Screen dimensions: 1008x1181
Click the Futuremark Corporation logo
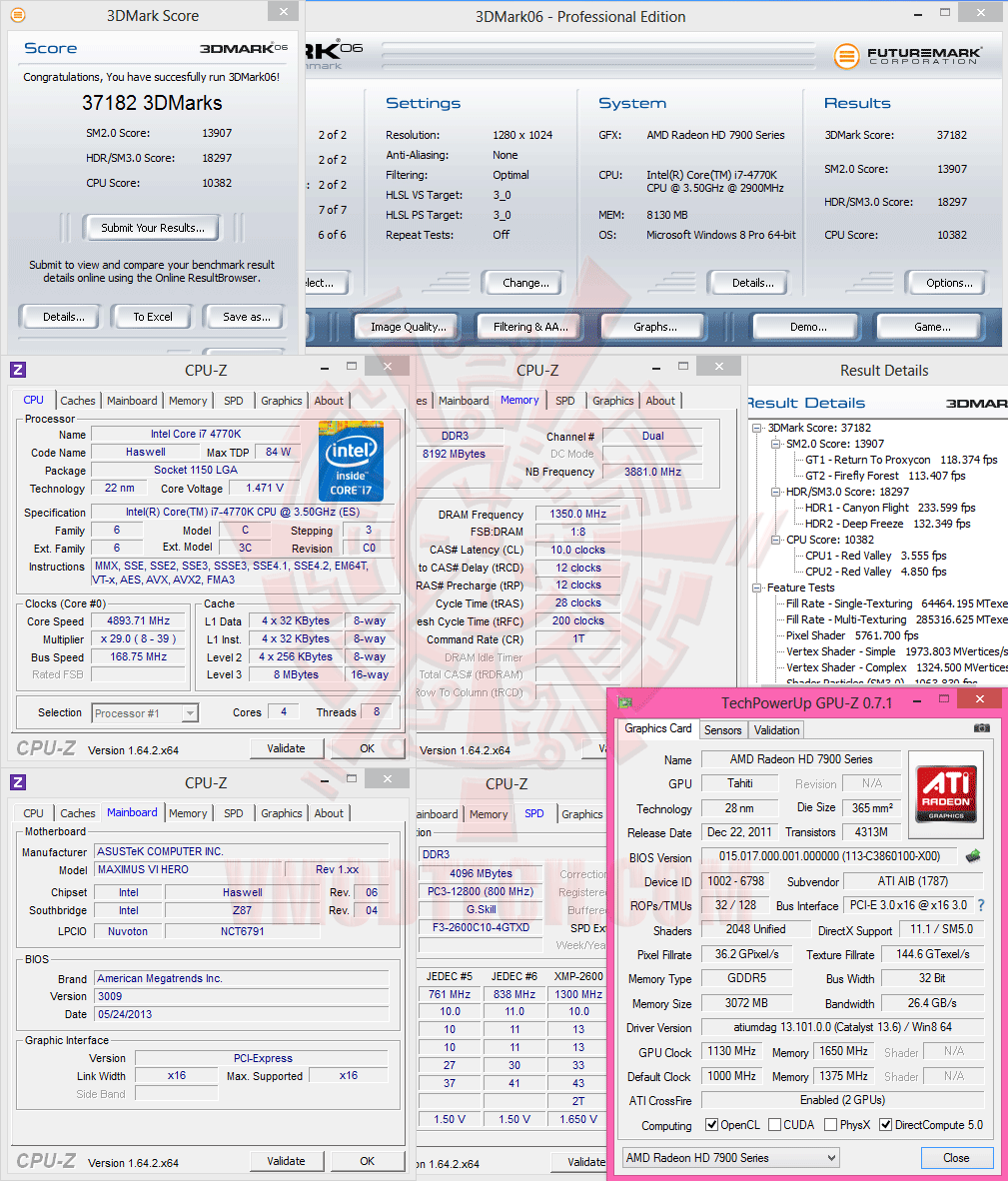pyautogui.click(x=908, y=56)
